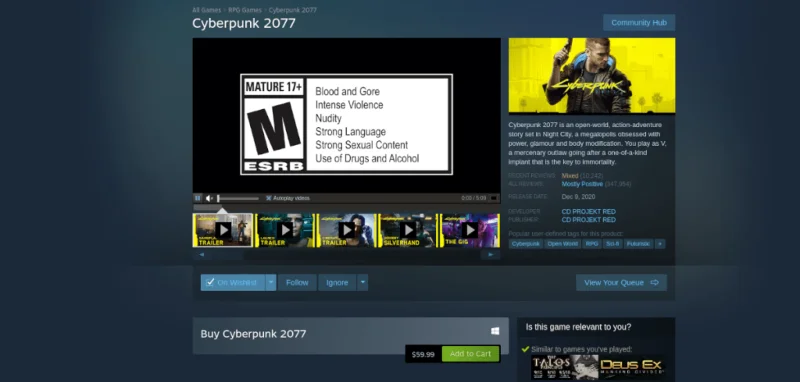The height and width of the screenshot is (382, 800).
Task: Select the Futuristic tag
Action: click(638, 244)
